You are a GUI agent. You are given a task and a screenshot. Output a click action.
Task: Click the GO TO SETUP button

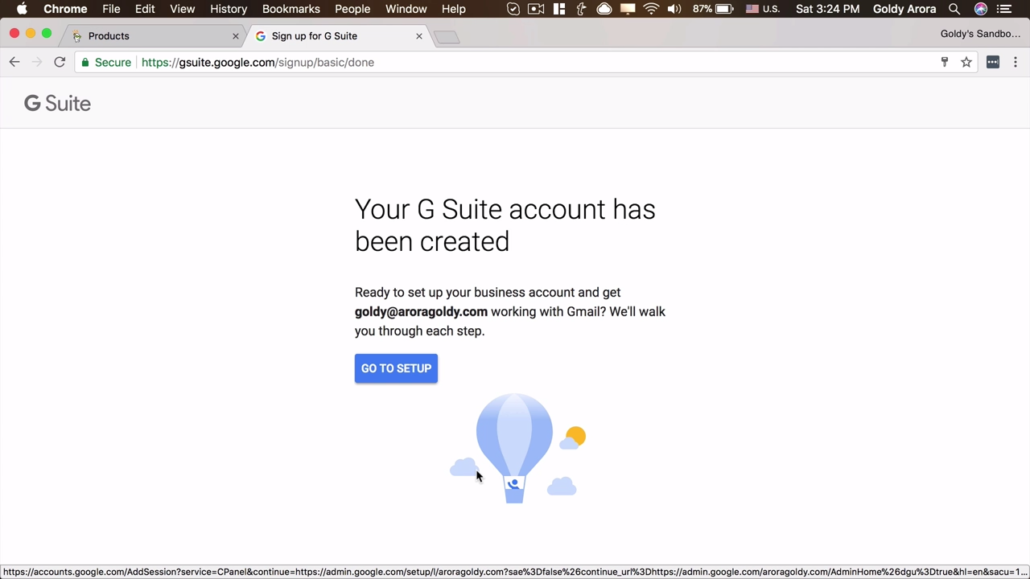396,369
